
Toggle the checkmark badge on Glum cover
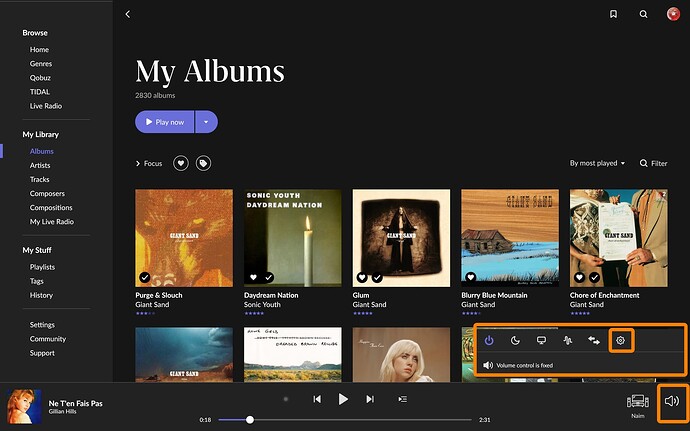point(377,277)
